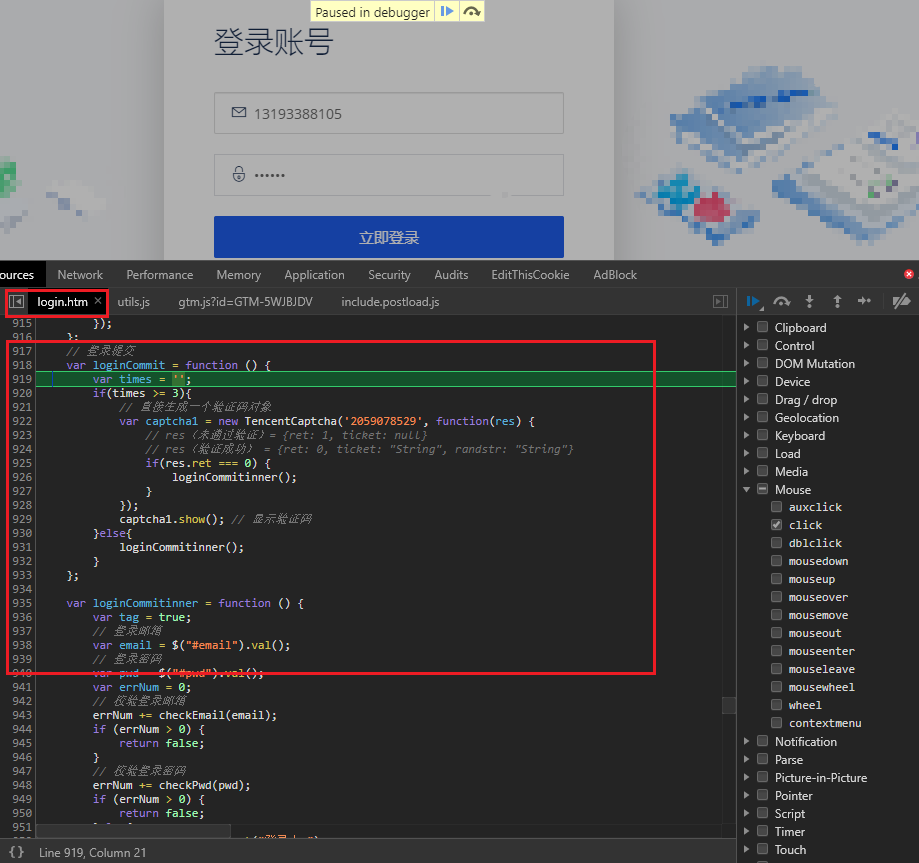The height and width of the screenshot is (863, 919).
Task: Click the lock icon in the password field
Action: pyautogui.click(x=239, y=174)
